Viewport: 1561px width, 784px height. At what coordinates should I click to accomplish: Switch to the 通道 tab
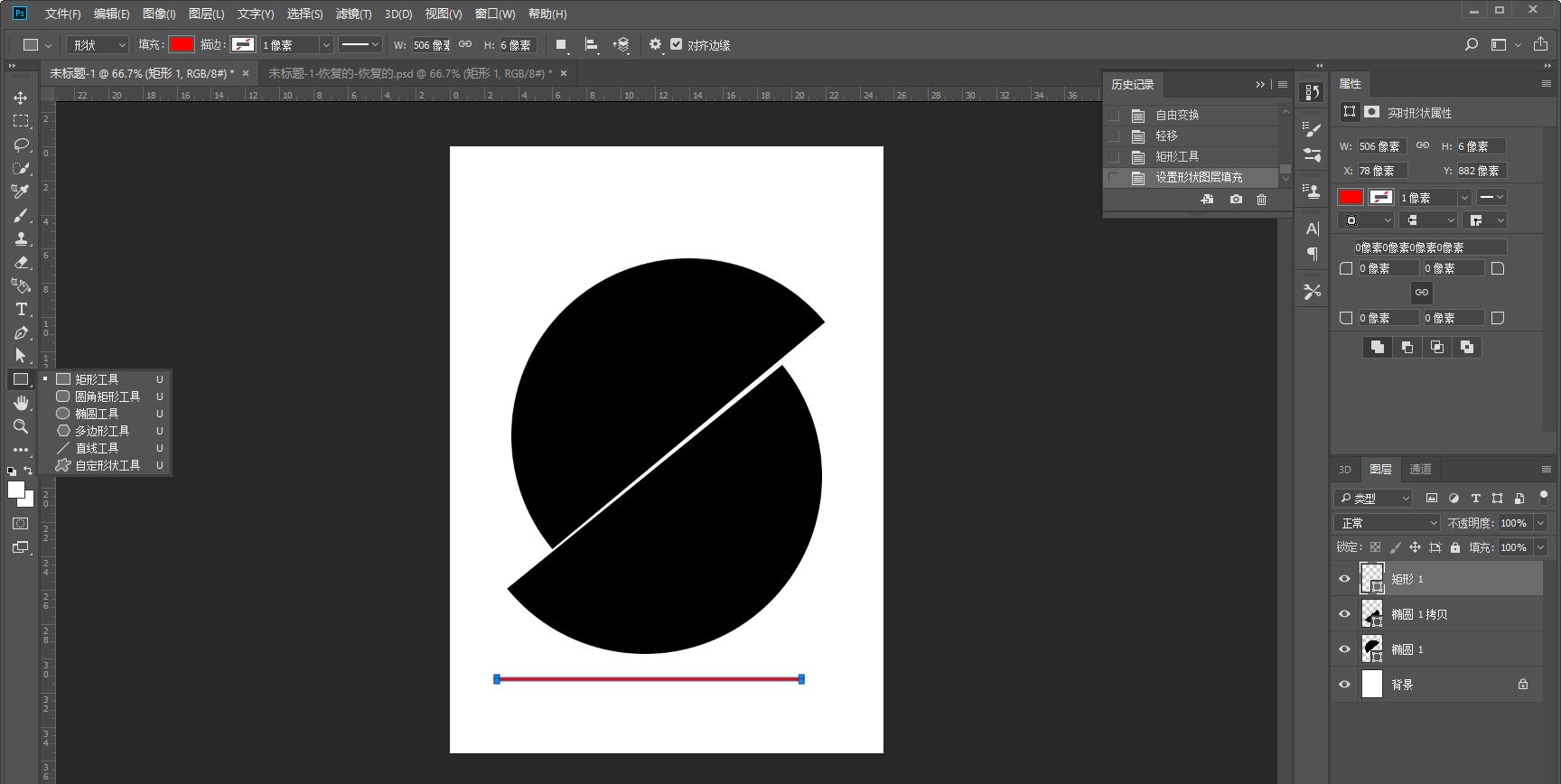[1420, 469]
